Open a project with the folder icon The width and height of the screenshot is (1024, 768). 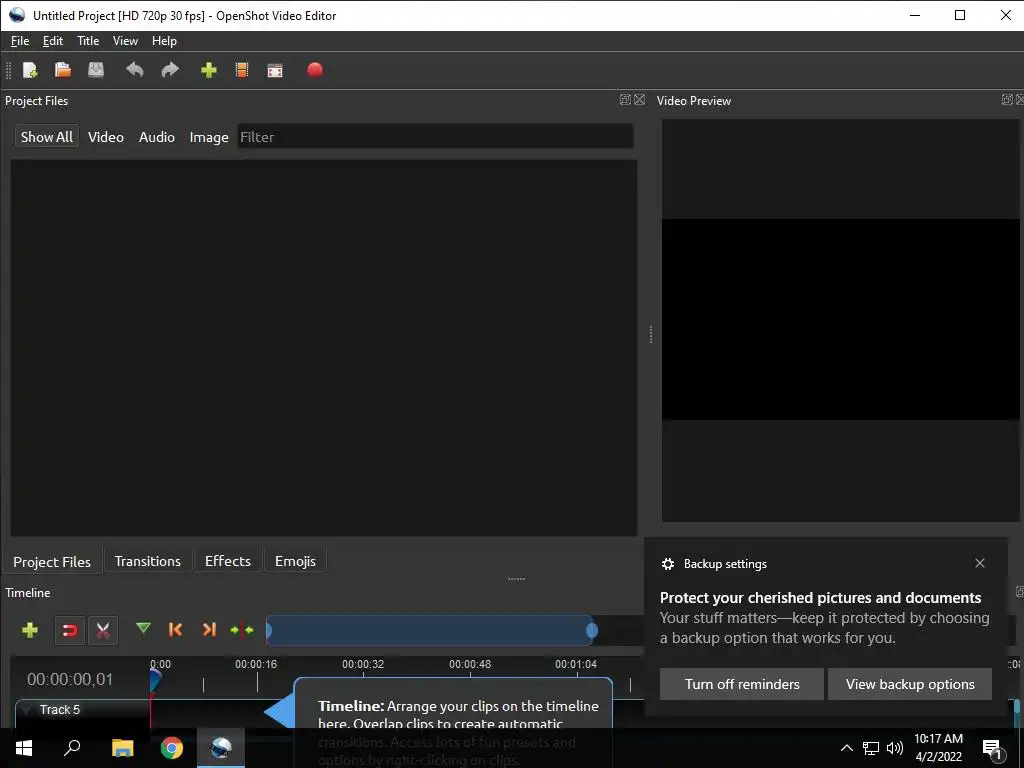pos(63,70)
